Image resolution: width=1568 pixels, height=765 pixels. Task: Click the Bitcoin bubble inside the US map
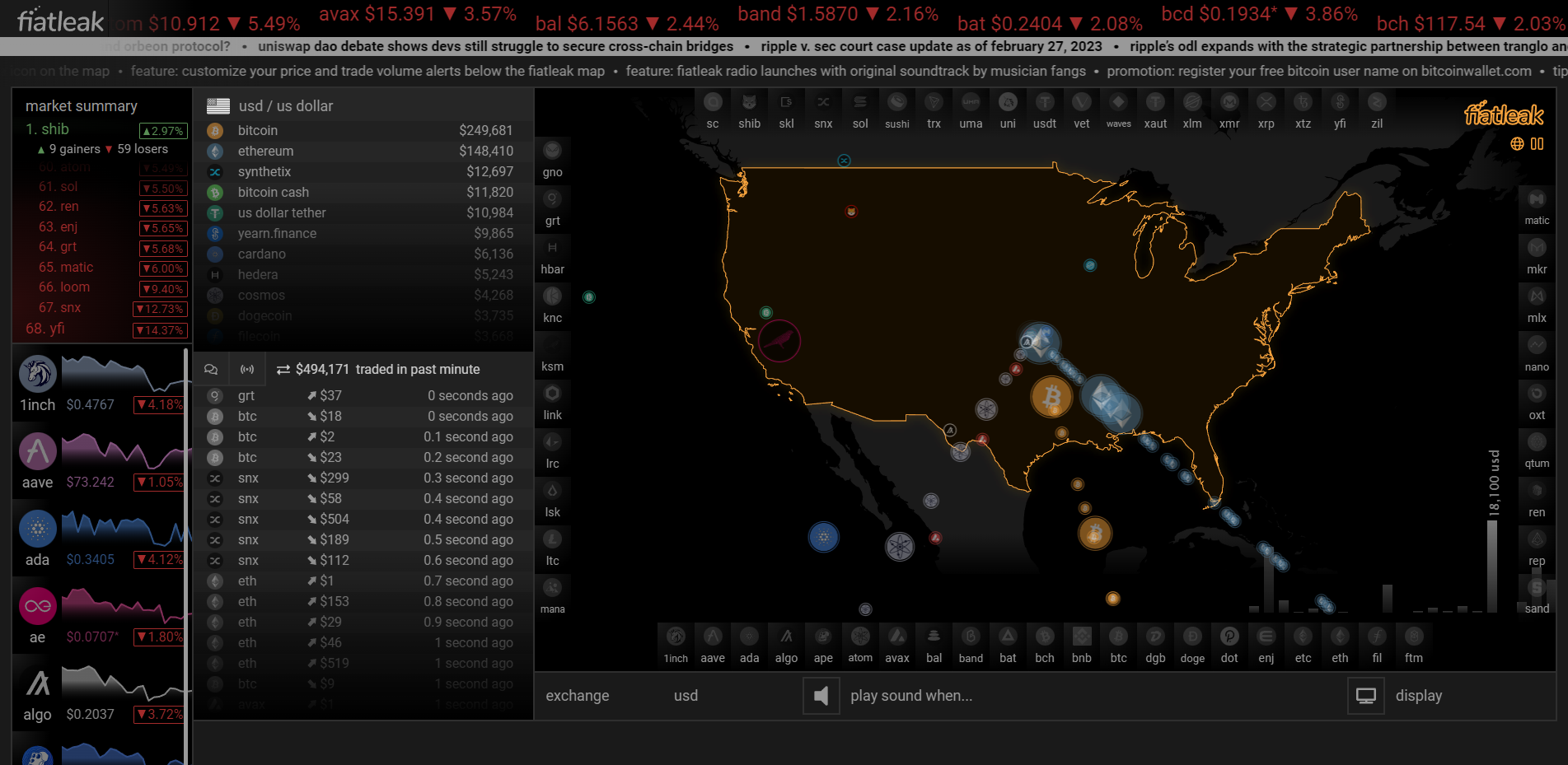tap(1051, 398)
